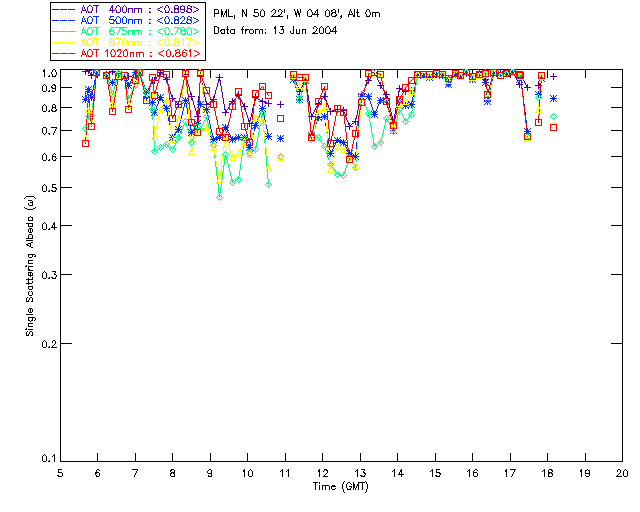Image resolution: width=640 pixels, height=512 pixels.
Task: Click the purple dashed line swatch in legend
Action: pyautogui.click(x=63, y=9)
